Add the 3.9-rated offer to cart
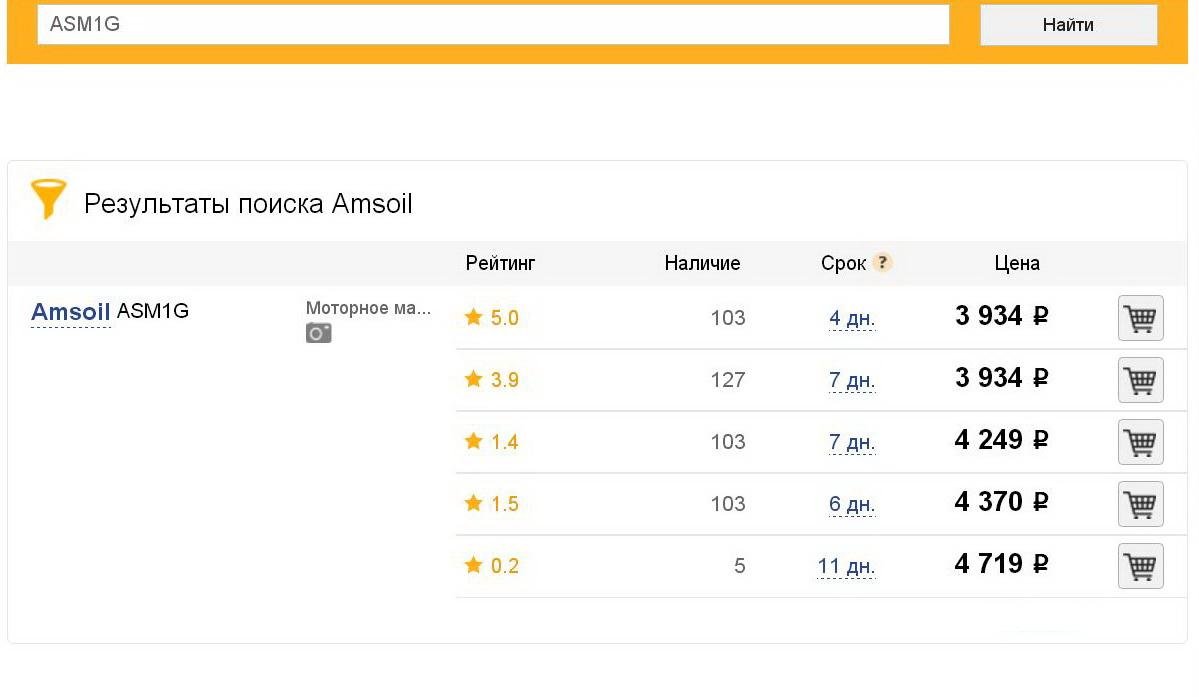The width and height of the screenshot is (1199, 697). [1140, 380]
